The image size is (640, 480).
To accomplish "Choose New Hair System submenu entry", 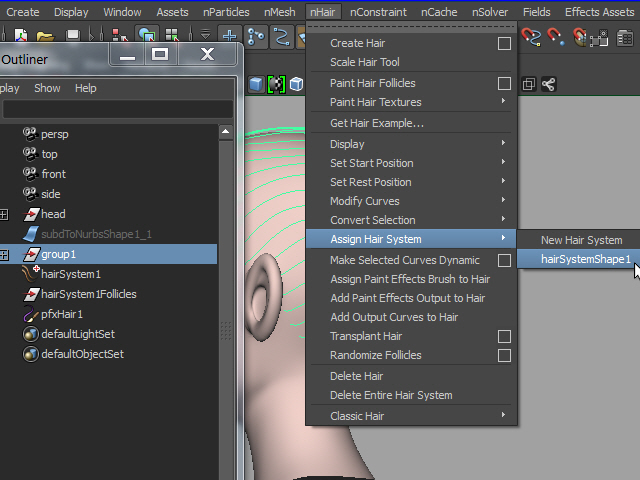I will click(x=579, y=240).
